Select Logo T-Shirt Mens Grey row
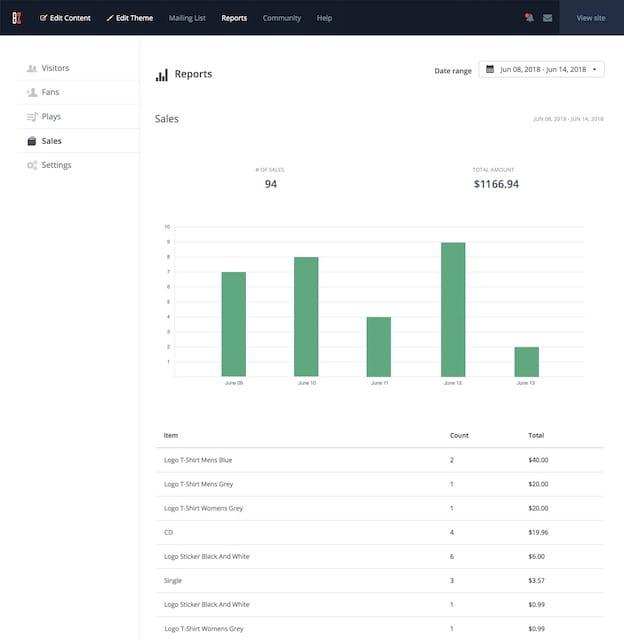 380,484
